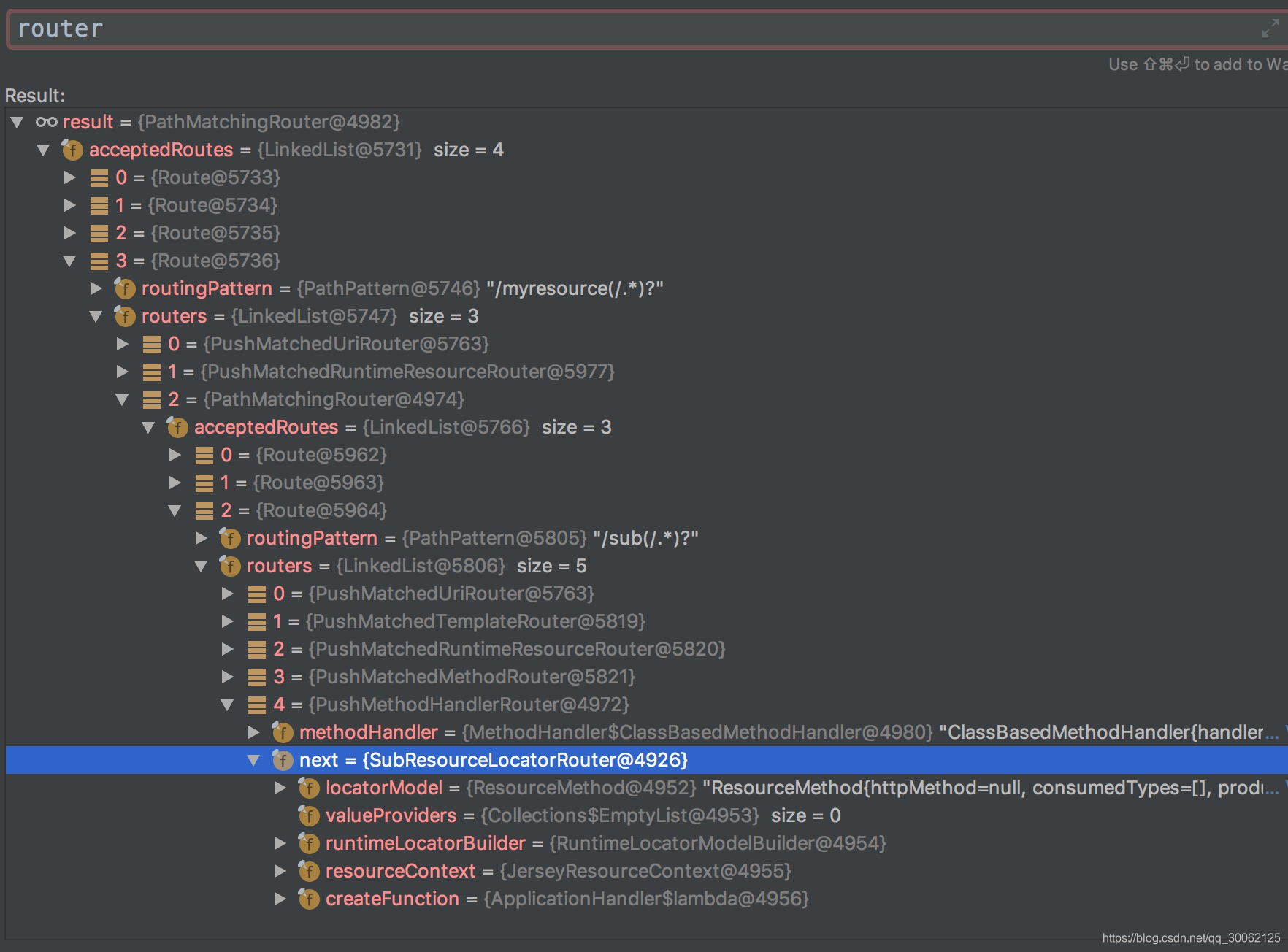Click field icon of routers LinkedList@5806

[x=229, y=566]
